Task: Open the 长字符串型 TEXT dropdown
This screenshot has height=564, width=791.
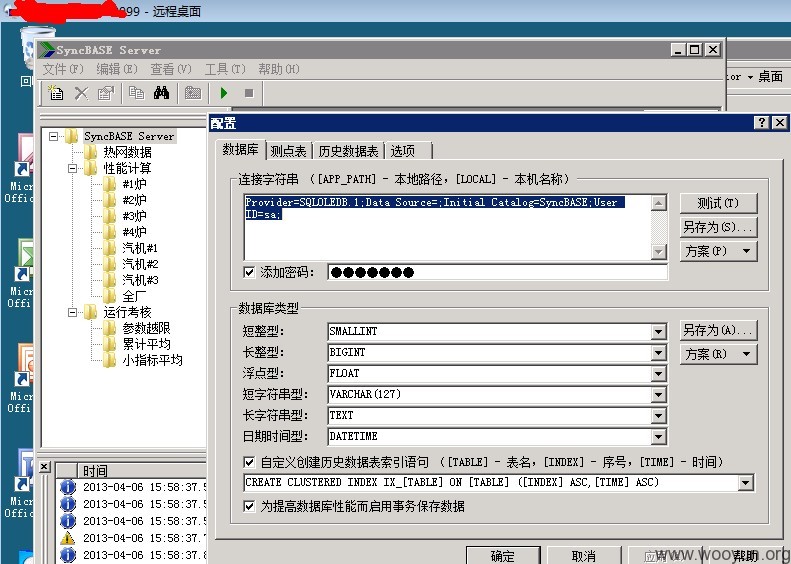Action: click(x=658, y=416)
